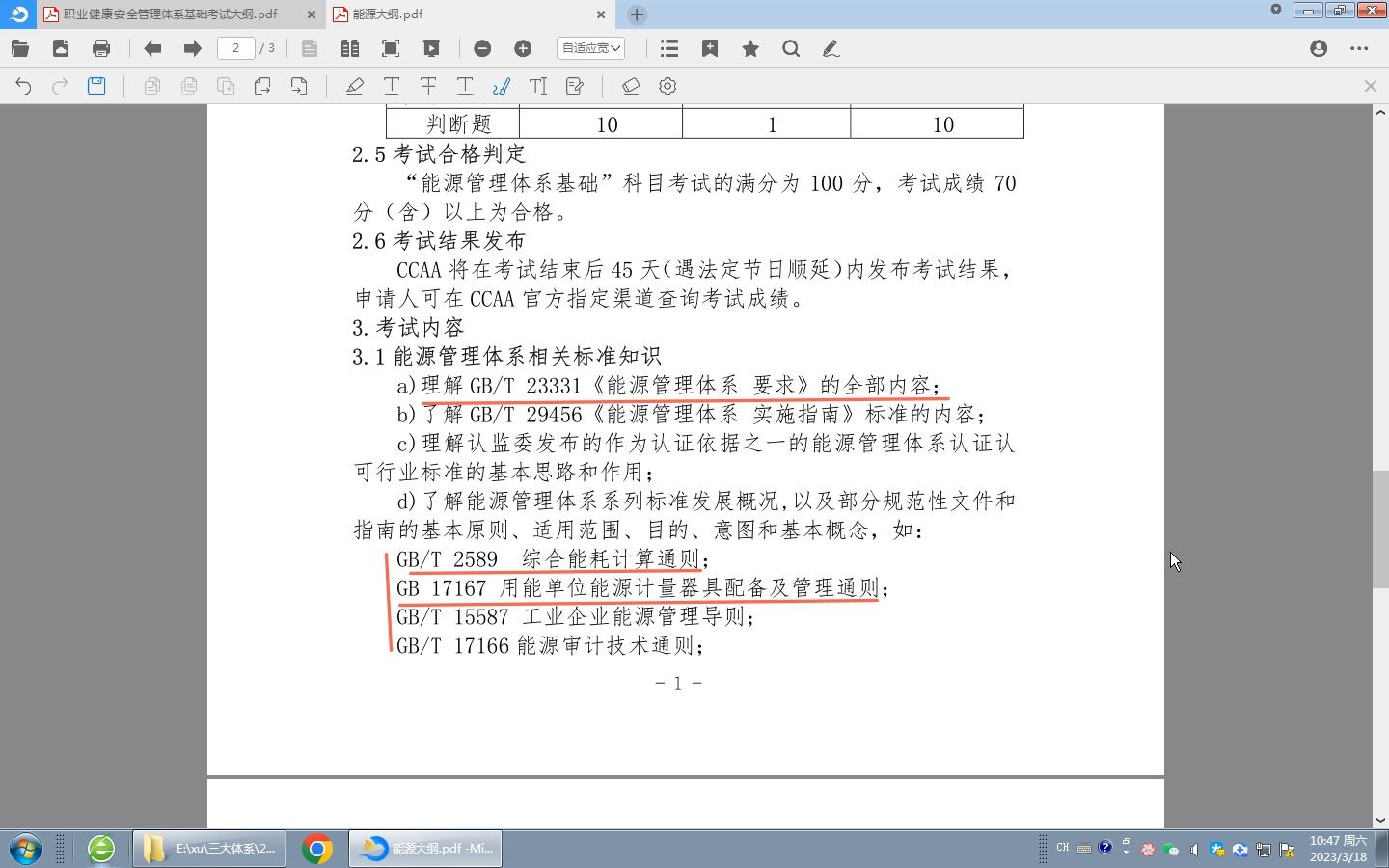Enter full-screen presentation mode
The height and width of the screenshot is (868, 1389).
(x=431, y=47)
